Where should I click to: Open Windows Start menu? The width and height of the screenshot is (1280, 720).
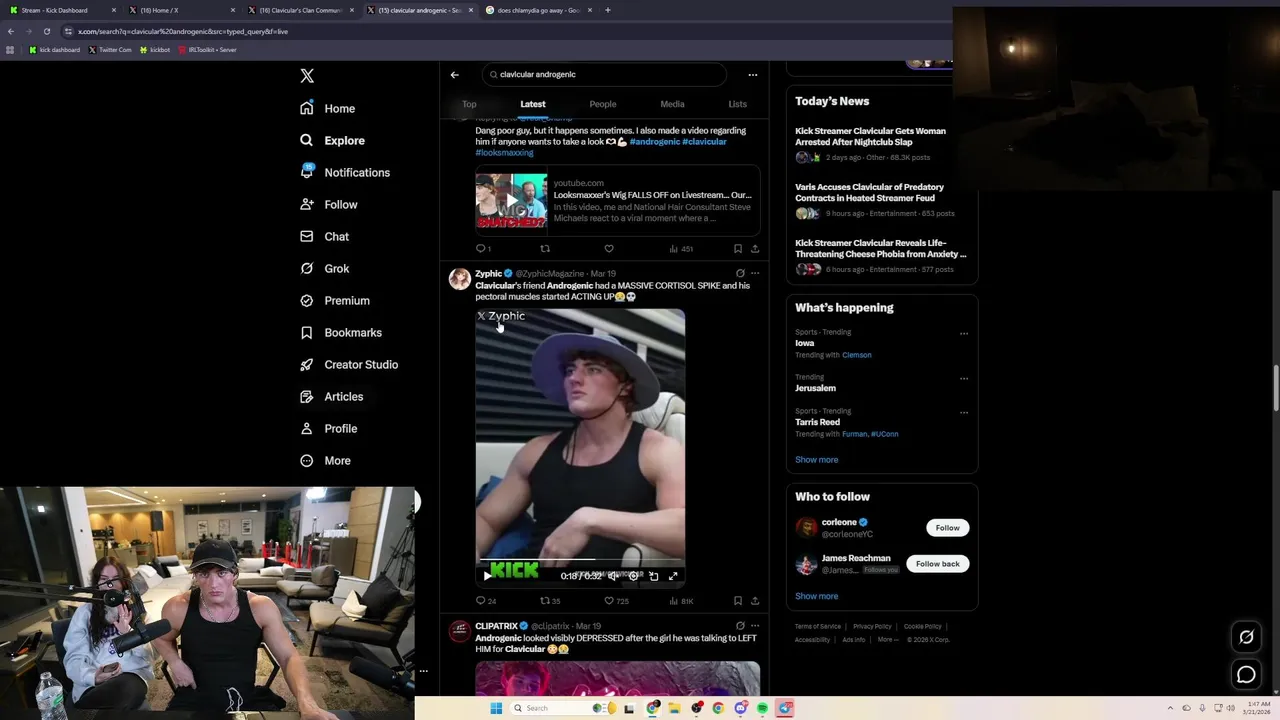(x=495, y=708)
